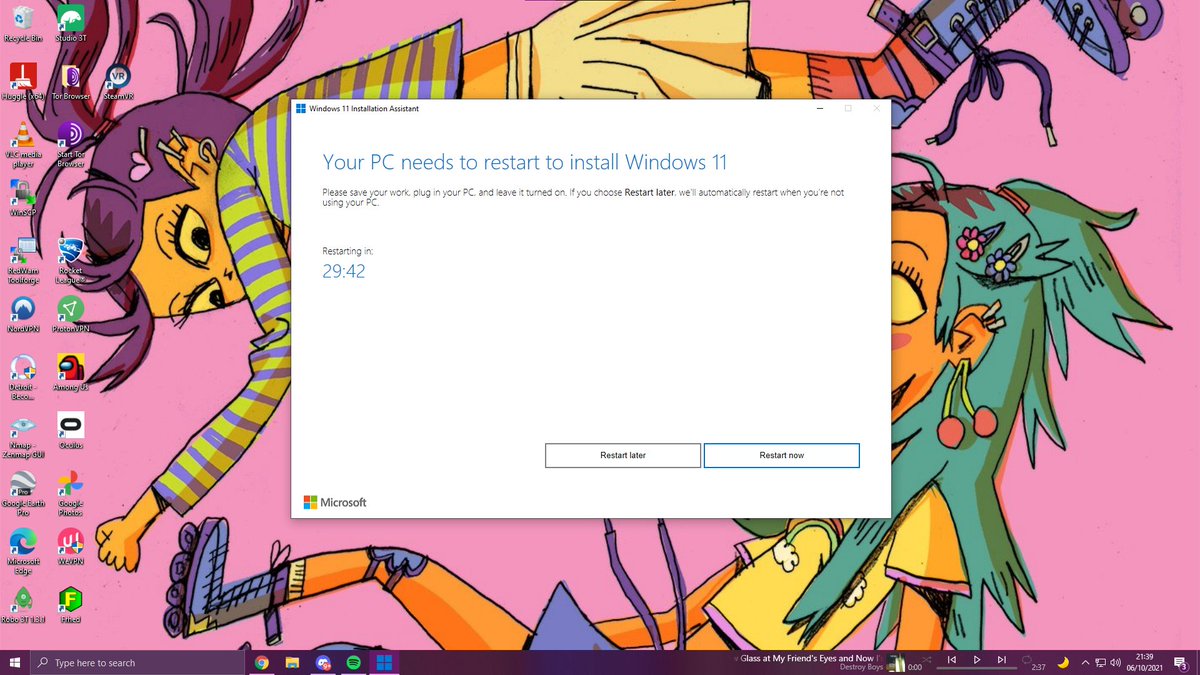Image resolution: width=1200 pixels, height=675 pixels.
Task: Launch ProtonVPN desktop shortcut
Action: pyautogui.click(x=70, y=314)
